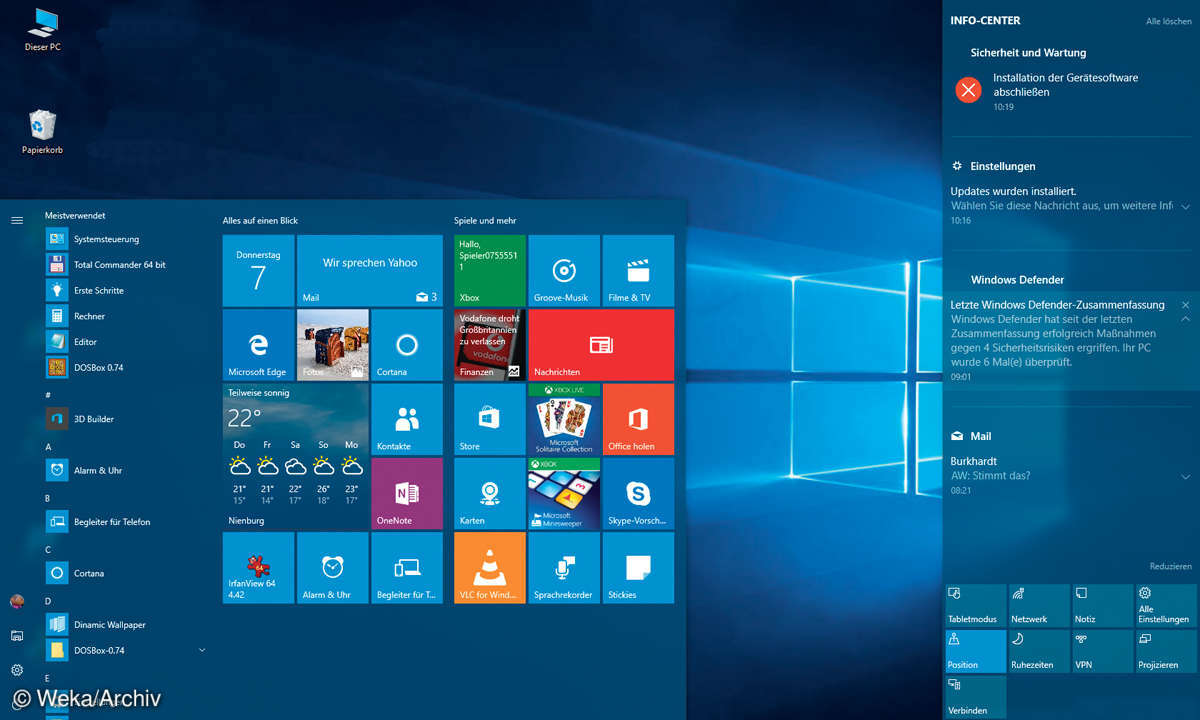Open the Explorer button in start menu

tap(17, 635)
